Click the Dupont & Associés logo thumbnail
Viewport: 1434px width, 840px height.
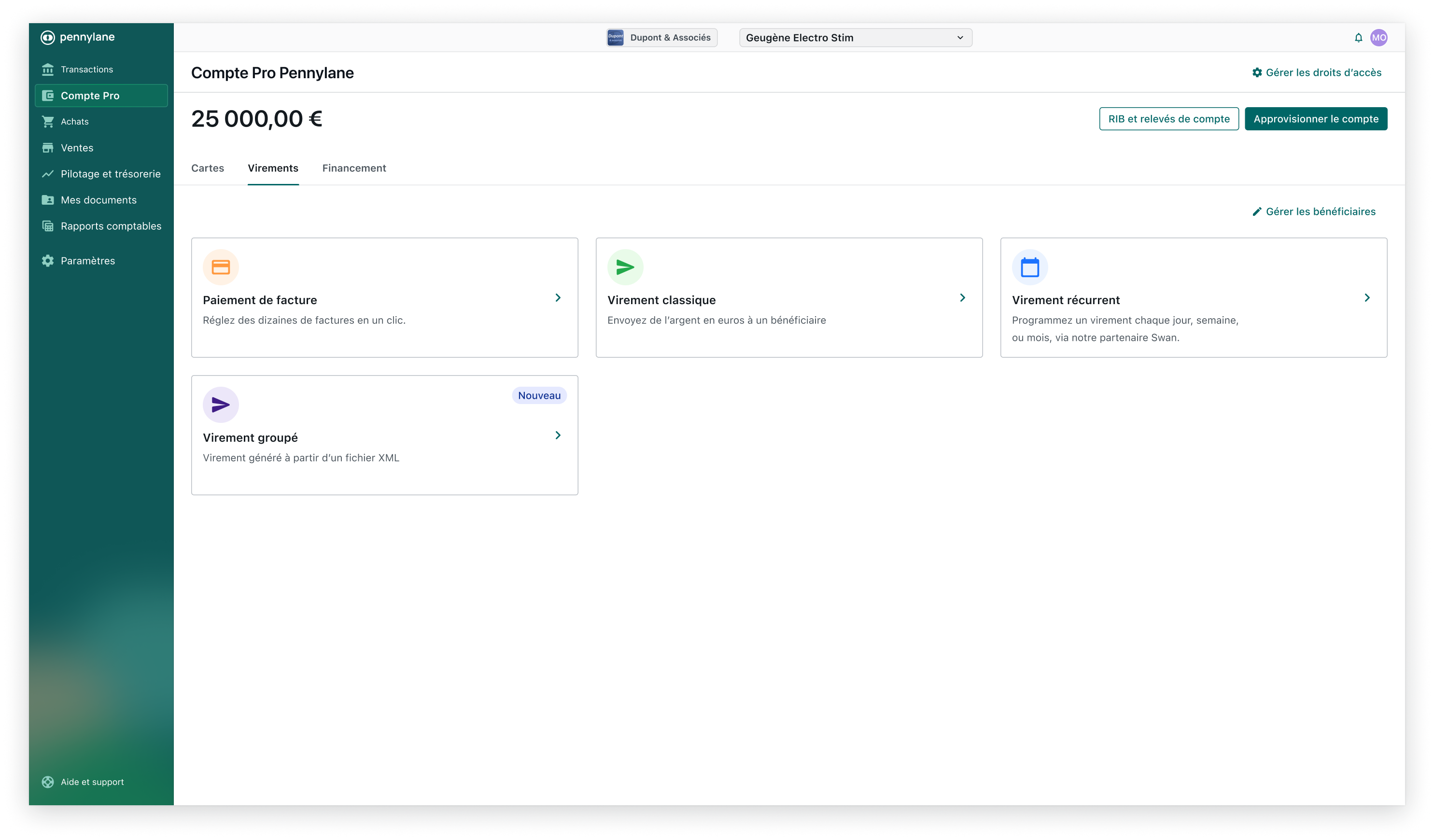(615, 38)
